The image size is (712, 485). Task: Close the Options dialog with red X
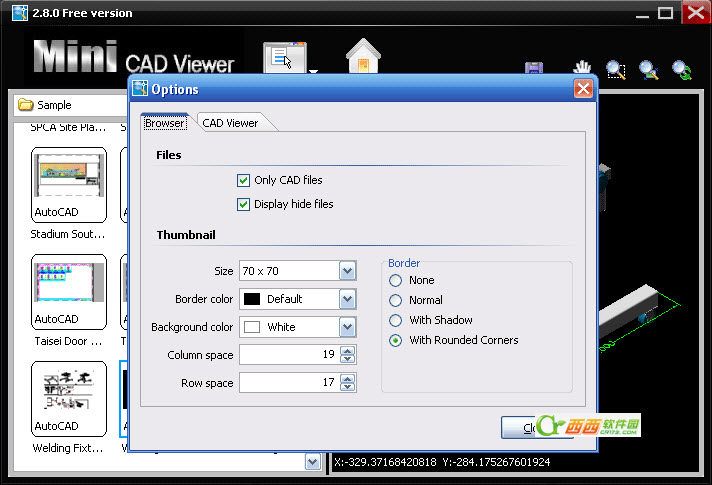pyautogui.click(x=583, y=89)
